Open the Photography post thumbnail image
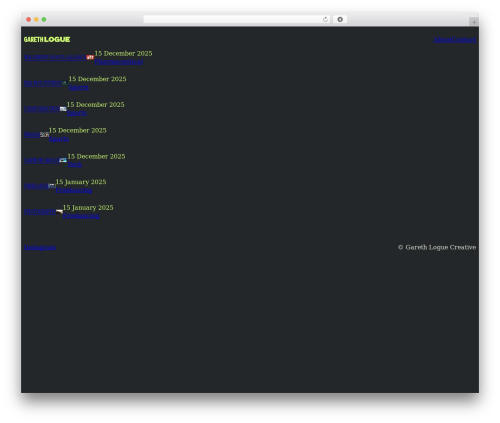Viewport: 500px width, 423px height. coord(59,212)
